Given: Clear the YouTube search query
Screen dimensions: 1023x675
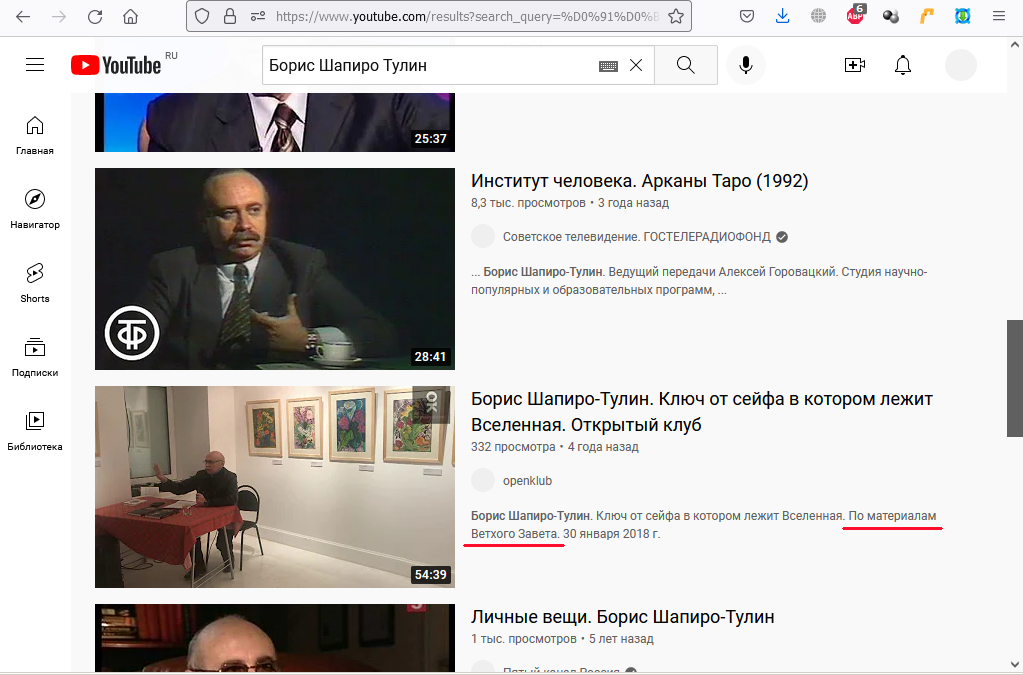Looking at the screenshot, I should point(636,65).
